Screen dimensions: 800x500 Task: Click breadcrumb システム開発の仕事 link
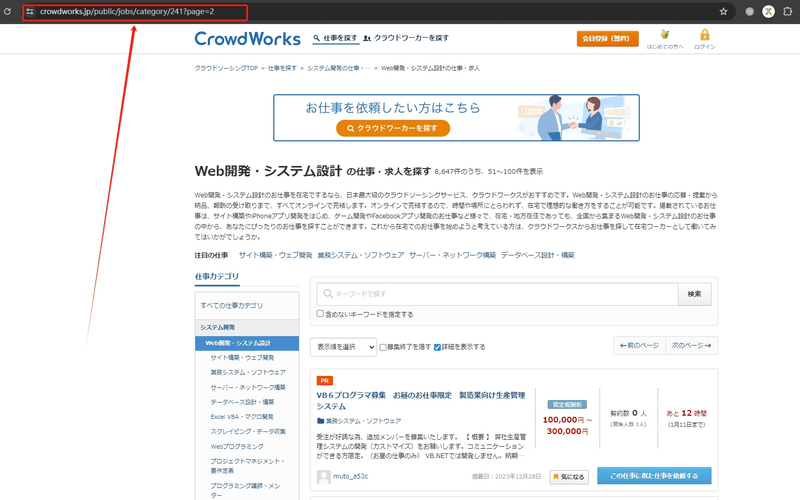(338, 68)
